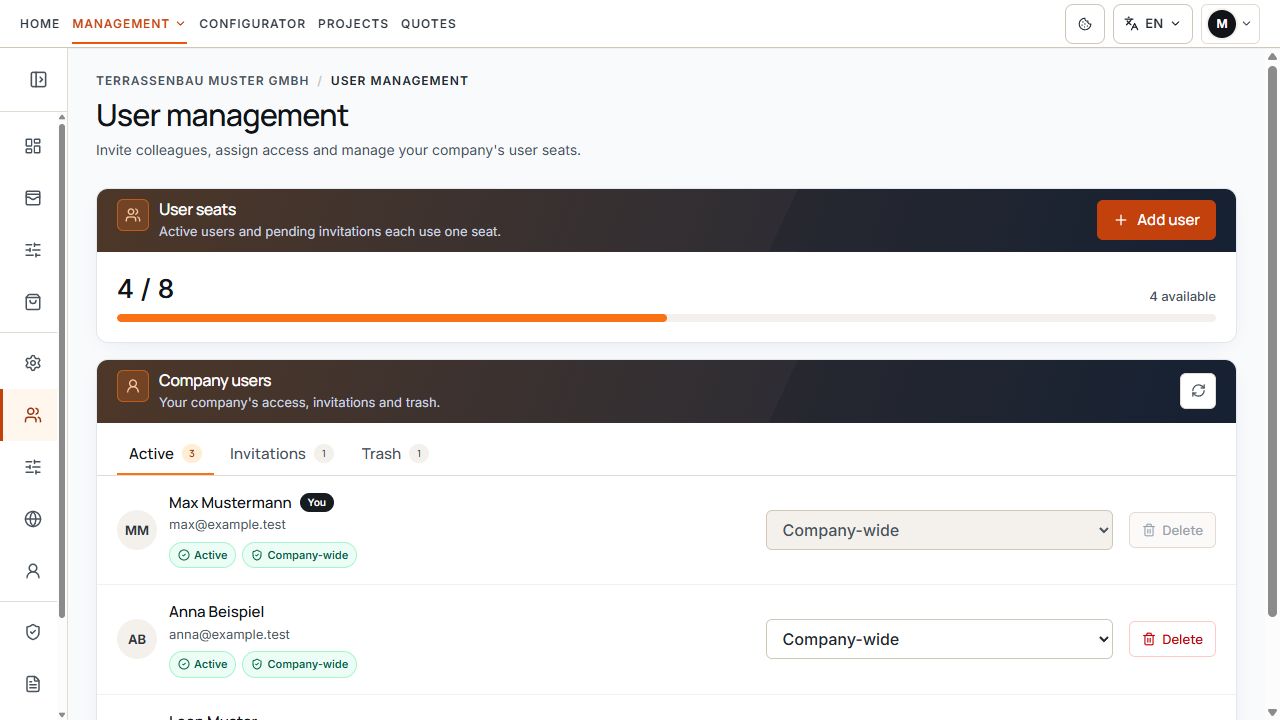This screenshot has height=720, width=1280.
Task: Follow the Terrassenbau Muster GmbH breadcrumb link
Action: 203,81
